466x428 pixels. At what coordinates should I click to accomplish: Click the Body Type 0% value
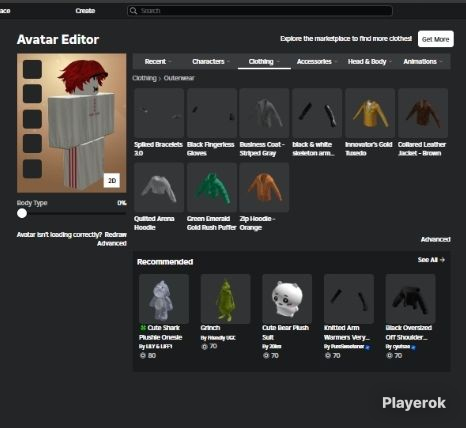tap(122, 203)
